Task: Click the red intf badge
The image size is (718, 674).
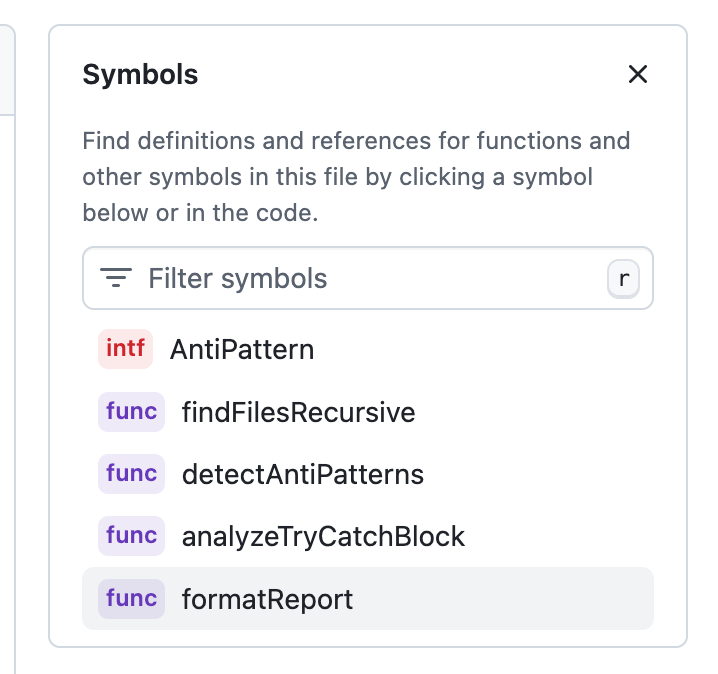Action: (125, 348)
